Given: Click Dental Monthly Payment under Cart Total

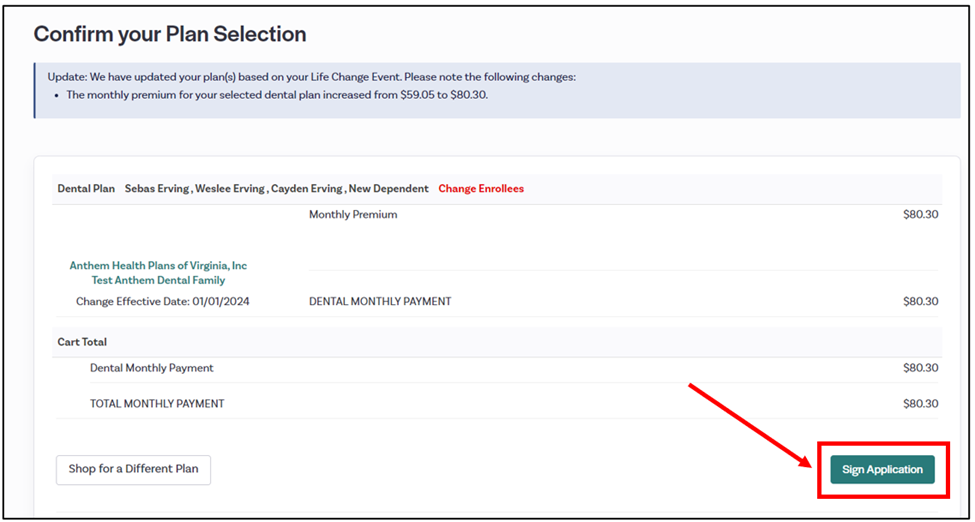Looking at the screenshot, I should point(152,368).
